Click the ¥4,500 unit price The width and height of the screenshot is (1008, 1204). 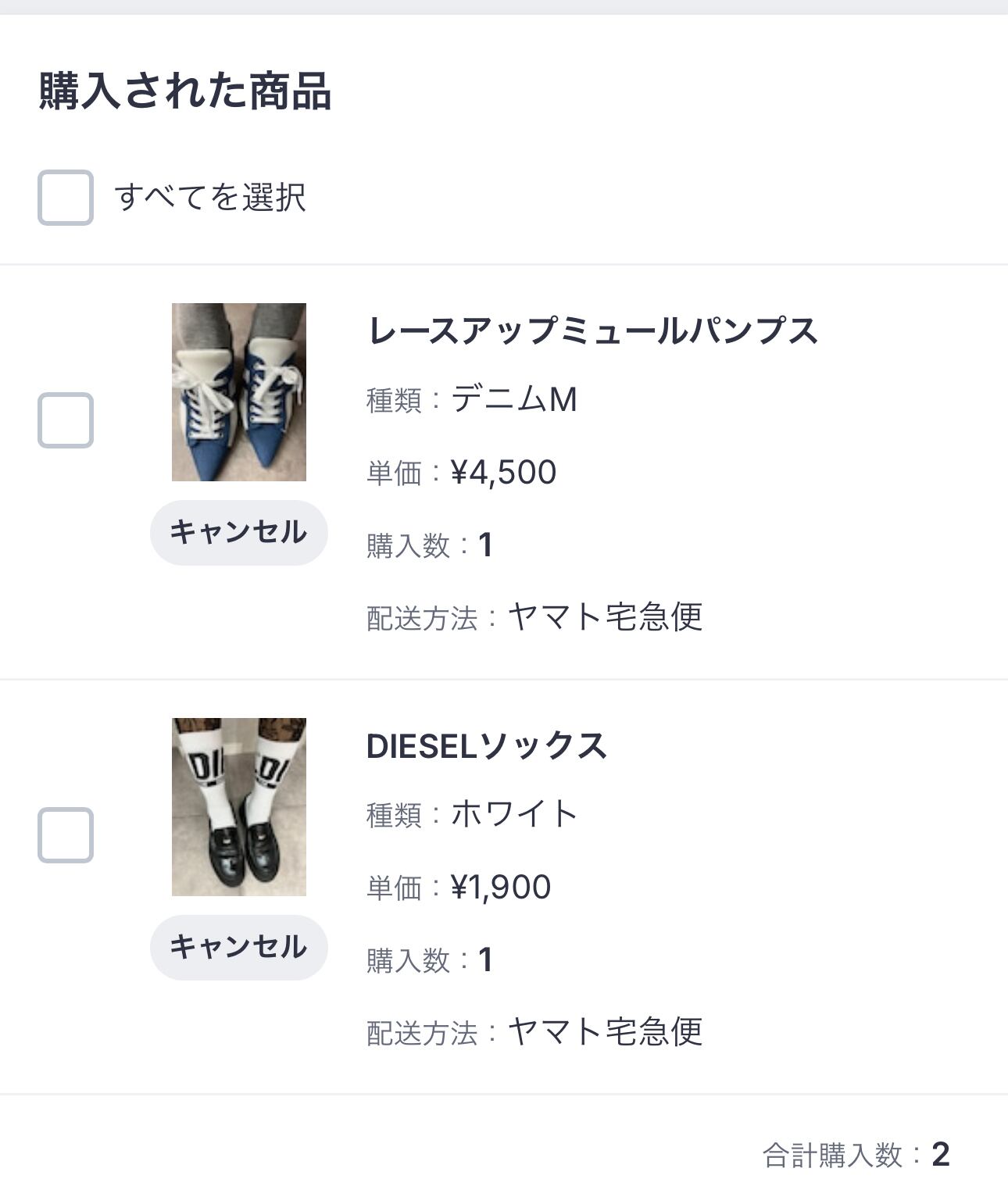pyautogui.click(x=503, y=472)
